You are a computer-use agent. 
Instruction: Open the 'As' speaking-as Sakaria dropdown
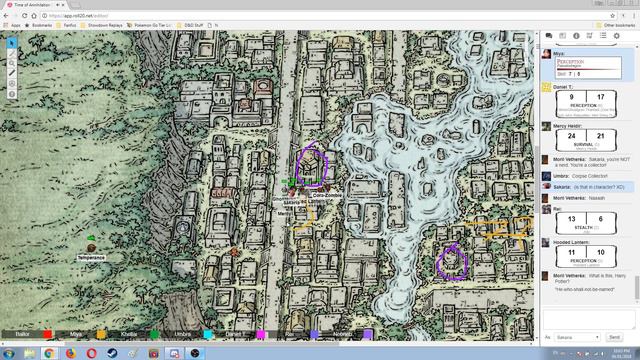tap(577, 338)
